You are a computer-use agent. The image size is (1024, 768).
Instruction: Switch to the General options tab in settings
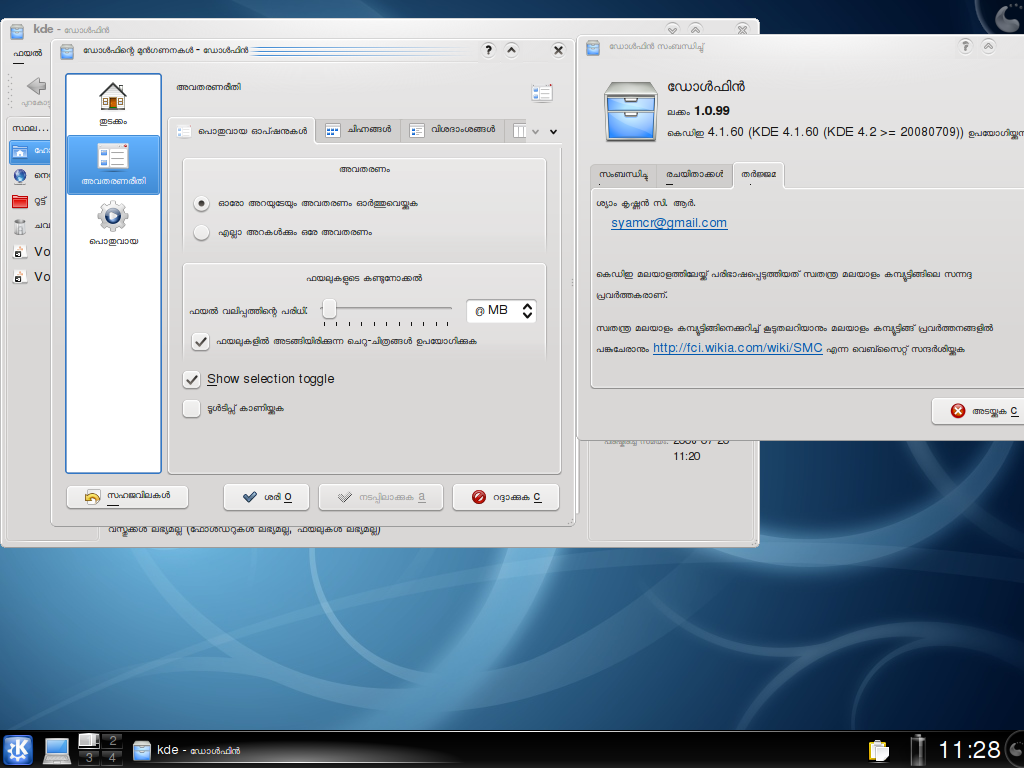242,131
